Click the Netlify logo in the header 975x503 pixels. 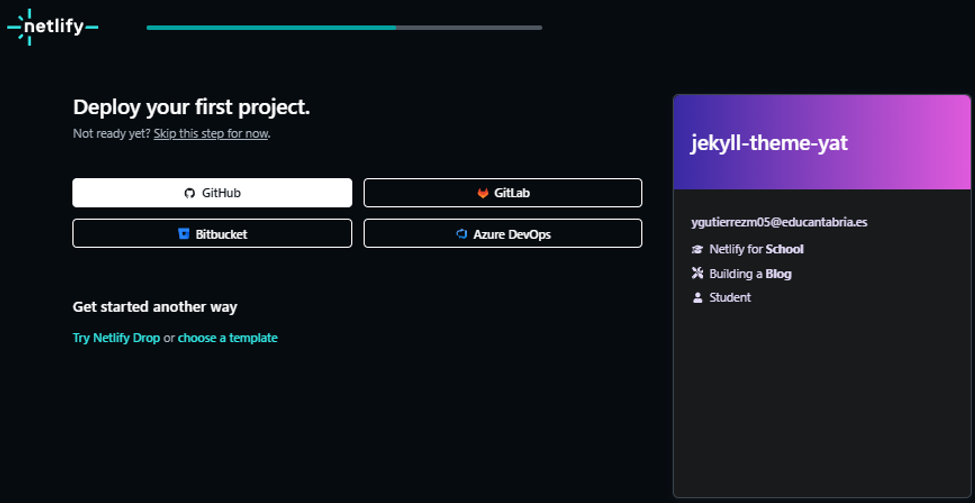52,28
